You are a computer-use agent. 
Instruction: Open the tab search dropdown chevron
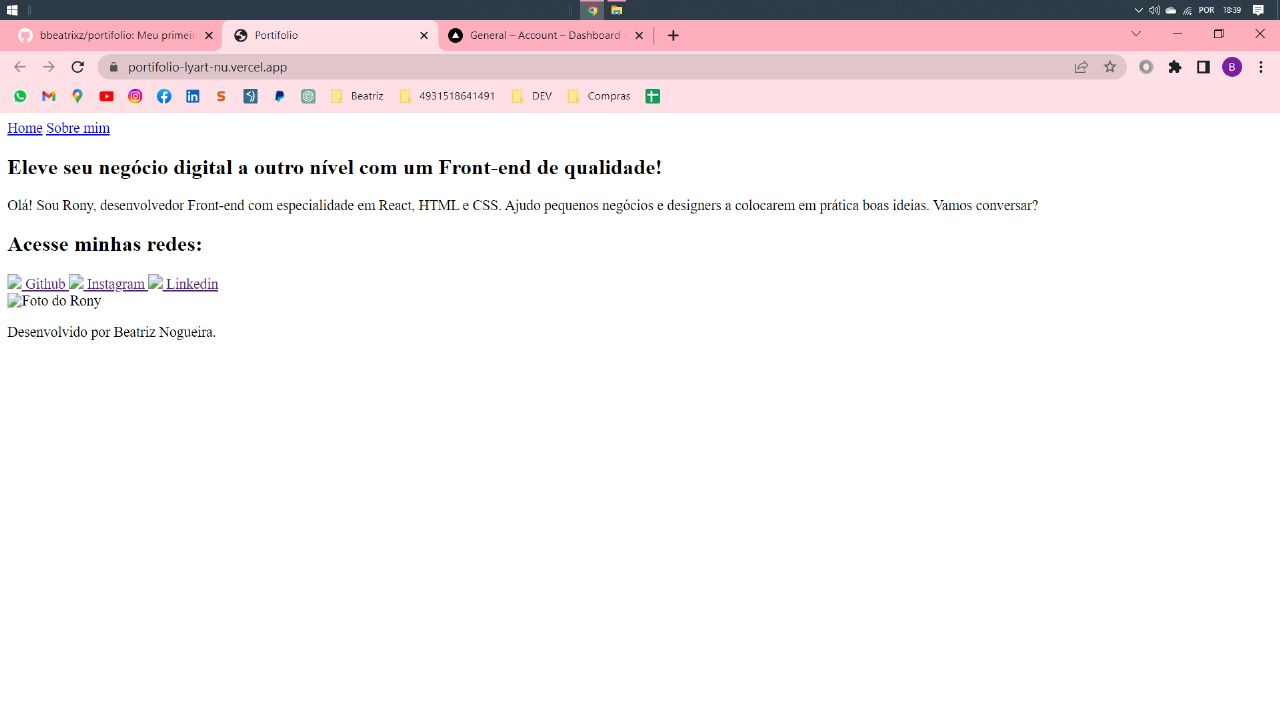coord(1136,34)
